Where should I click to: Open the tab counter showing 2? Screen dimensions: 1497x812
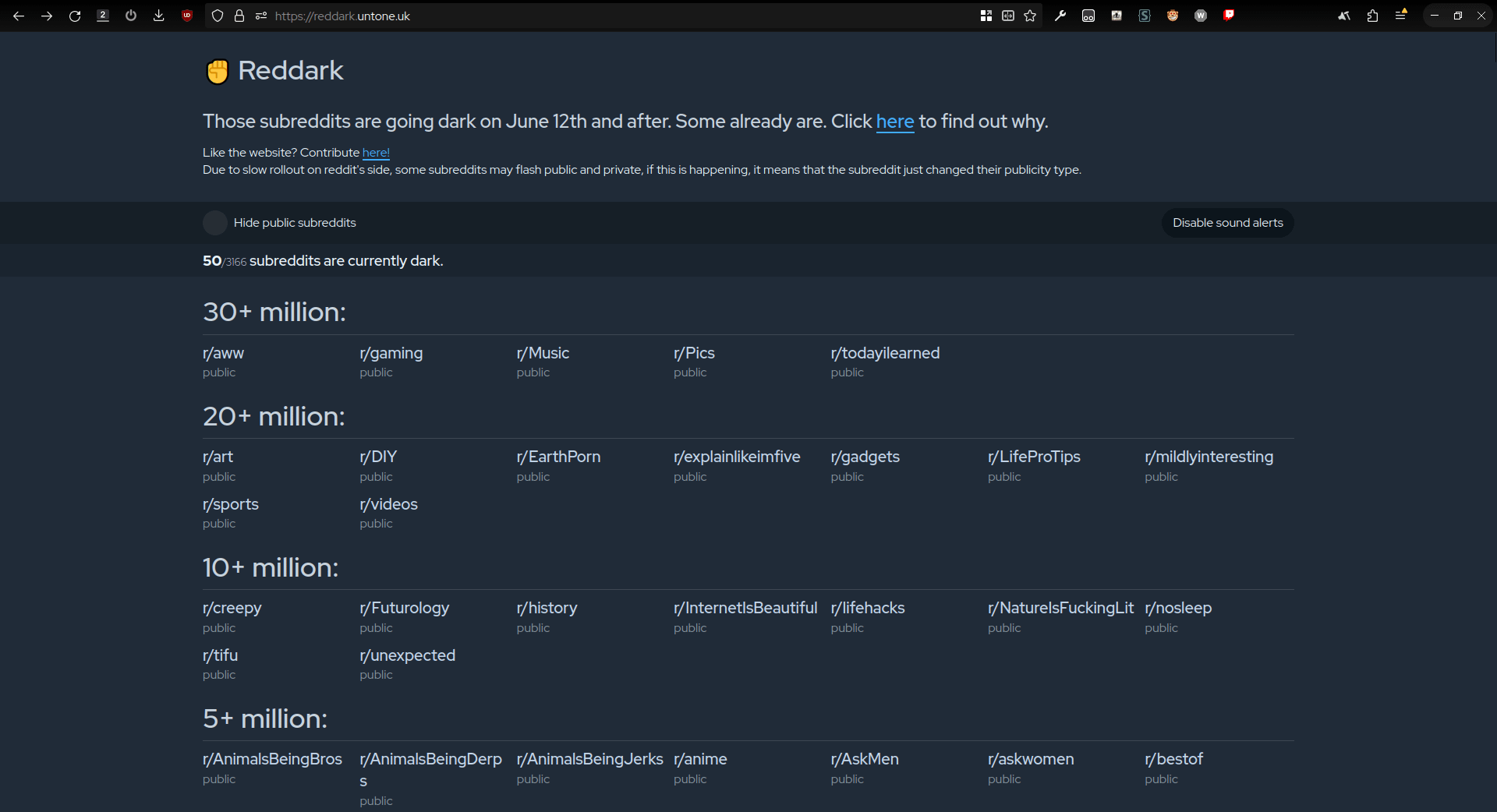coord(103,16)
